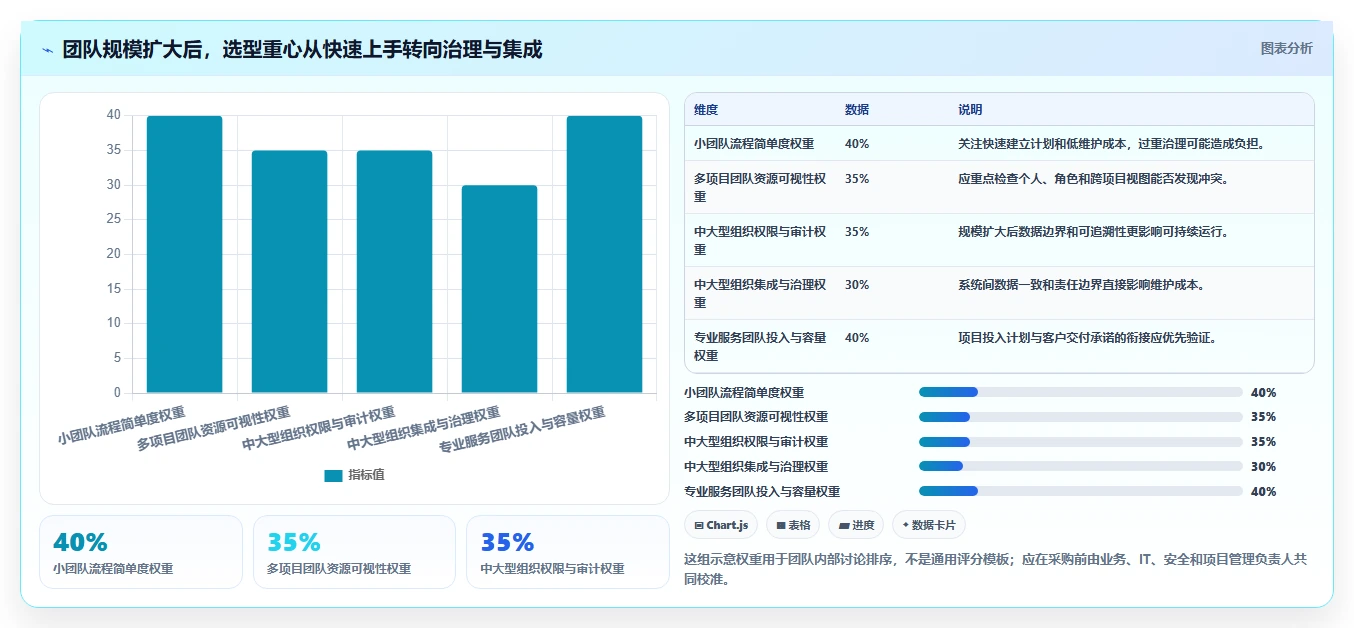The width and height of the screenshot is (1354, 628).
Task: Click the y-axis tick label 40
Action: 113,115
